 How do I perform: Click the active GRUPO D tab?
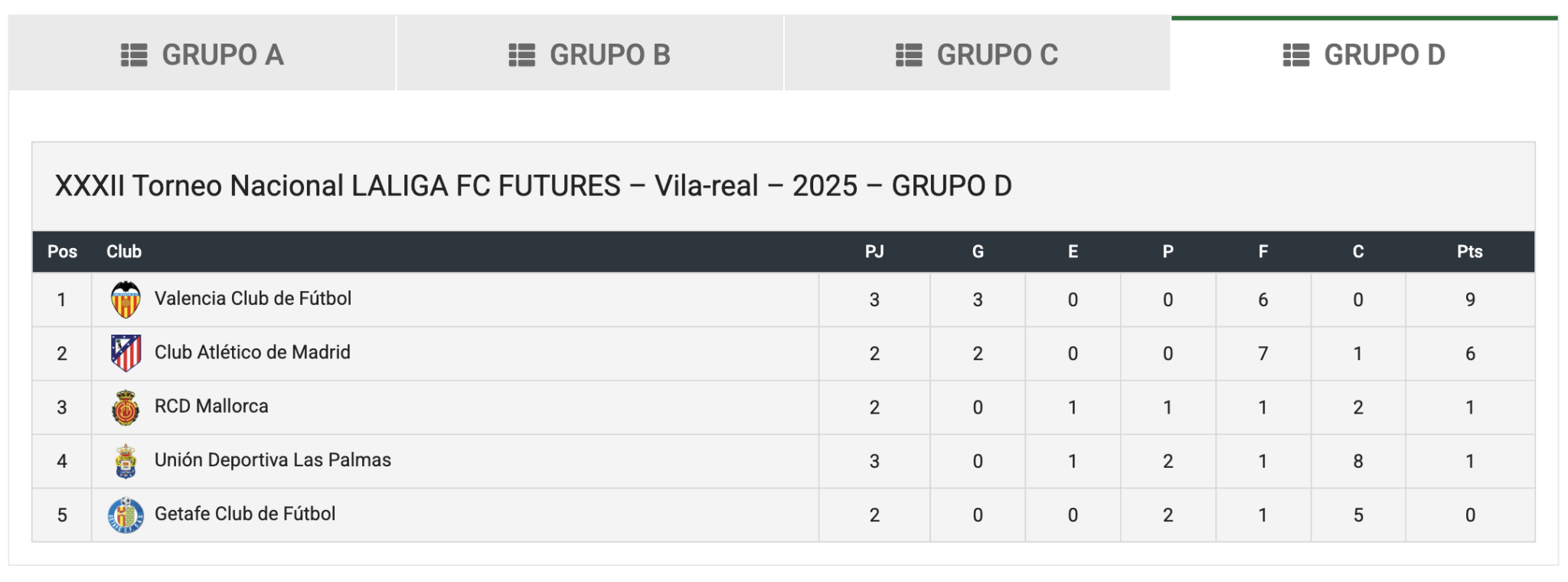click(x=1364, y=54)
